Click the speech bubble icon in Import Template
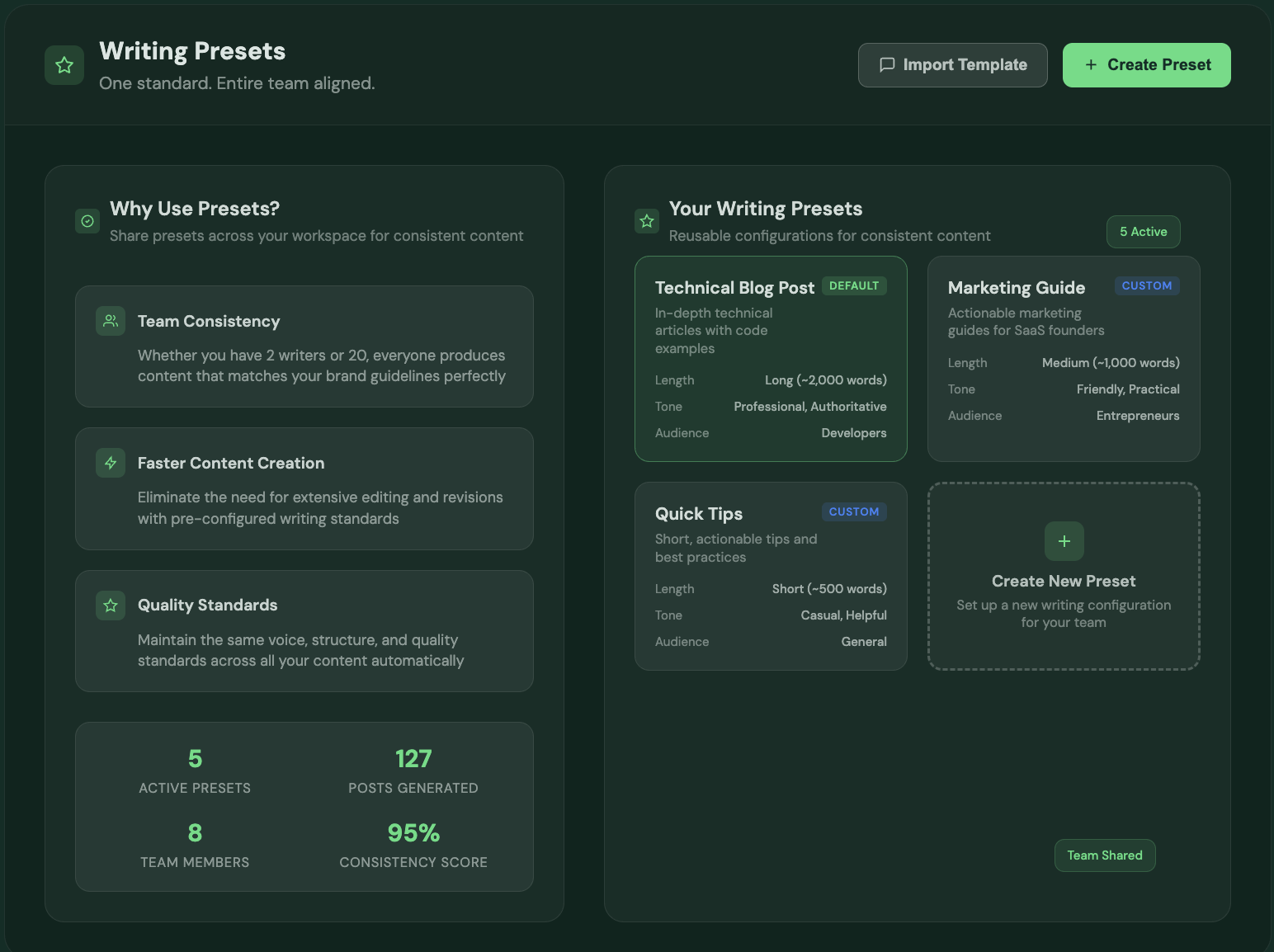Screen dimensions: 1274x952 point(887,65)
